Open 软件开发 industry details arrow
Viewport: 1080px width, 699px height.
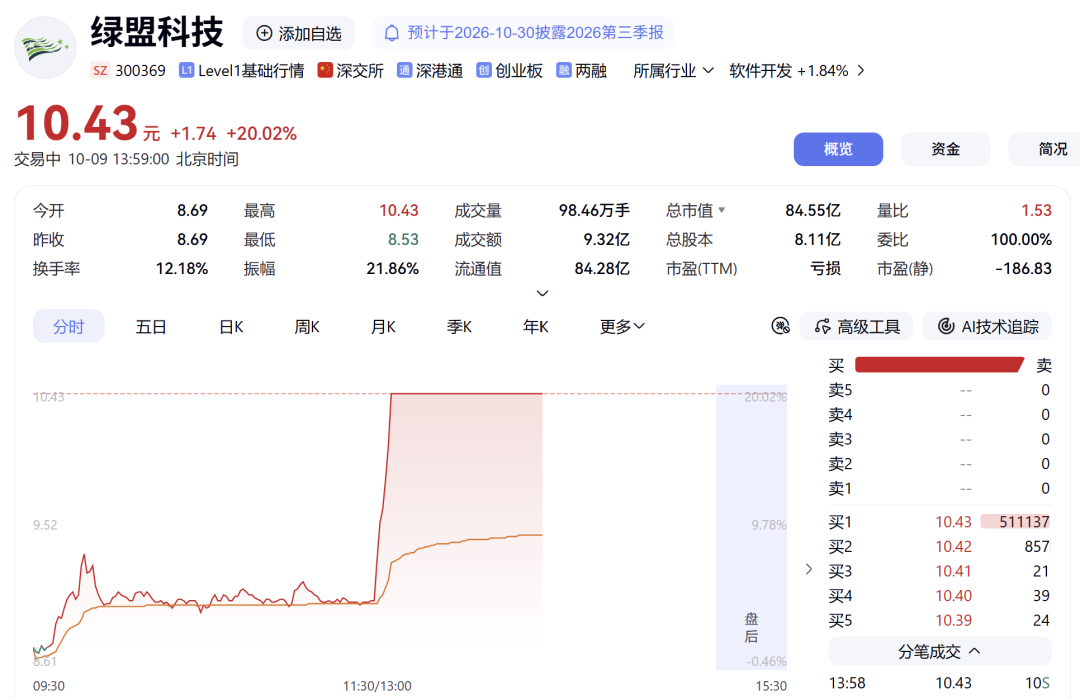coord(861,70)
